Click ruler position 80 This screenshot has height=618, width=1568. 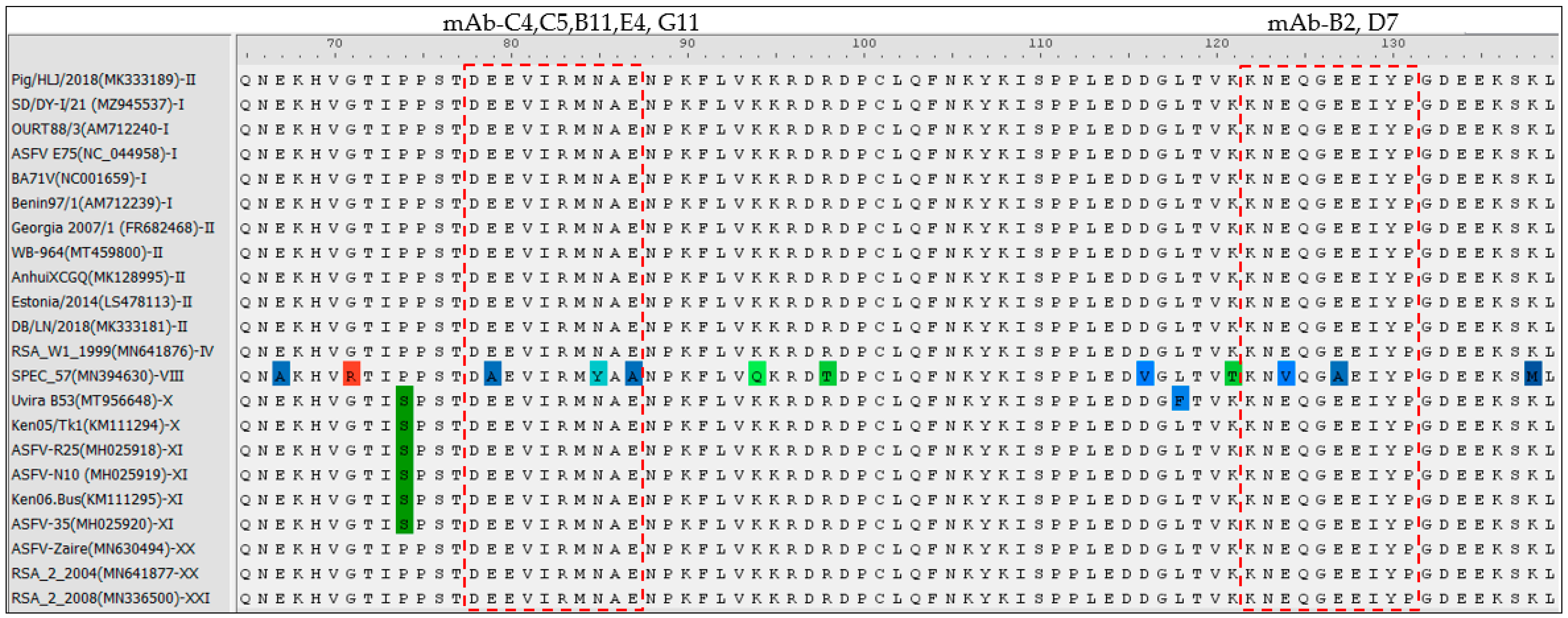(x=511, y=43)
